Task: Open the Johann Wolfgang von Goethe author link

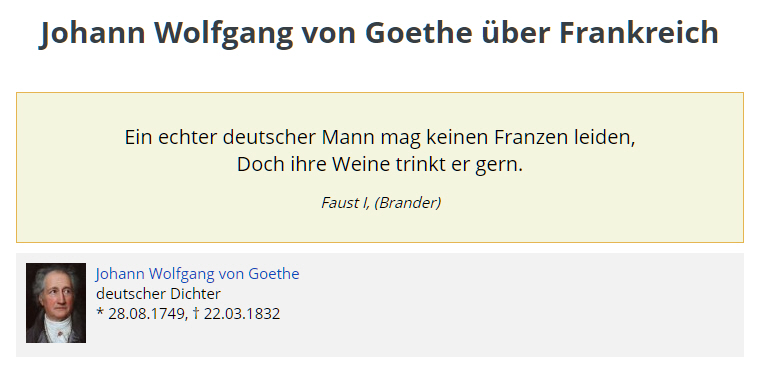Action: pyautogui.click(x=197, y=274)
